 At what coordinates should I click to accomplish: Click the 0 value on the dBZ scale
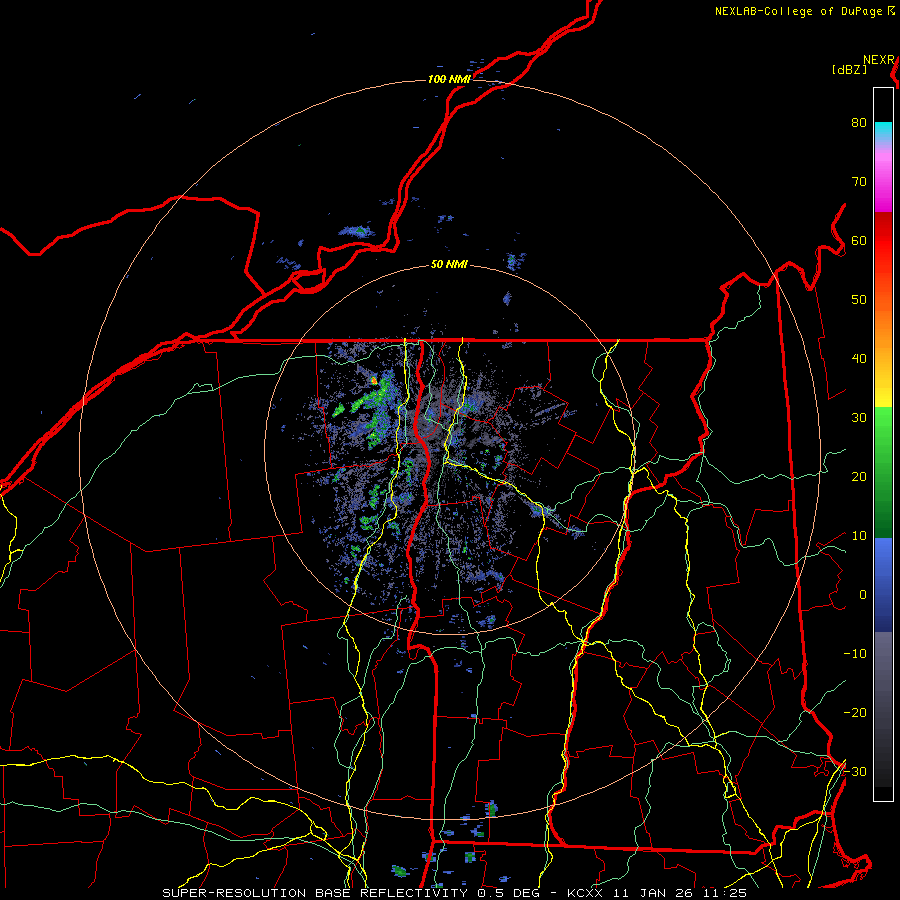(863, 595)
